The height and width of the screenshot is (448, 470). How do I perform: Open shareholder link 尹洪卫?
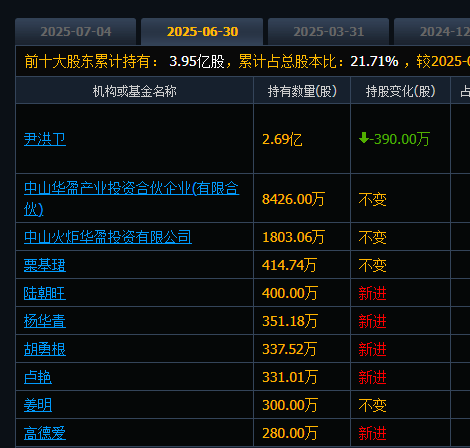45,139
